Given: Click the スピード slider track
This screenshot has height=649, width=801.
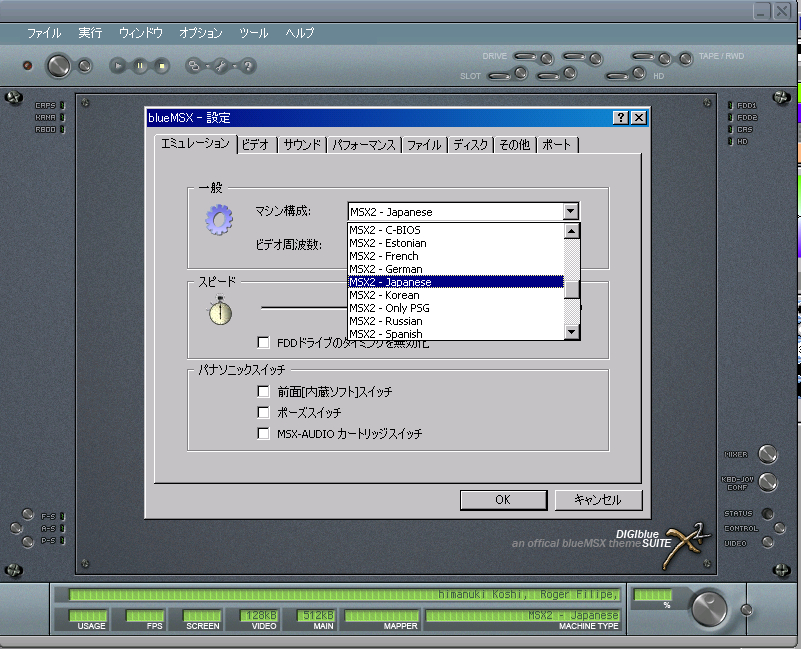Looking at the screenshot, I should (303, 308).
